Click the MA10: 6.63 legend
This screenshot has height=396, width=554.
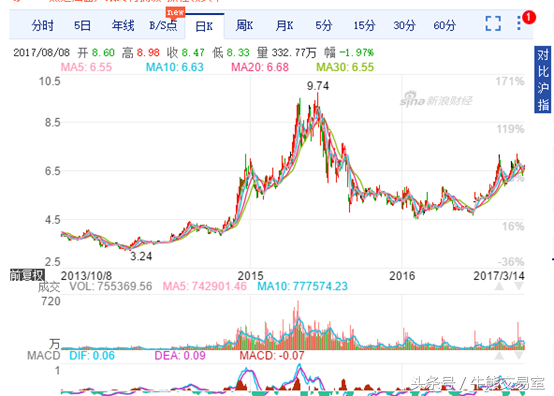coord(175,67)
